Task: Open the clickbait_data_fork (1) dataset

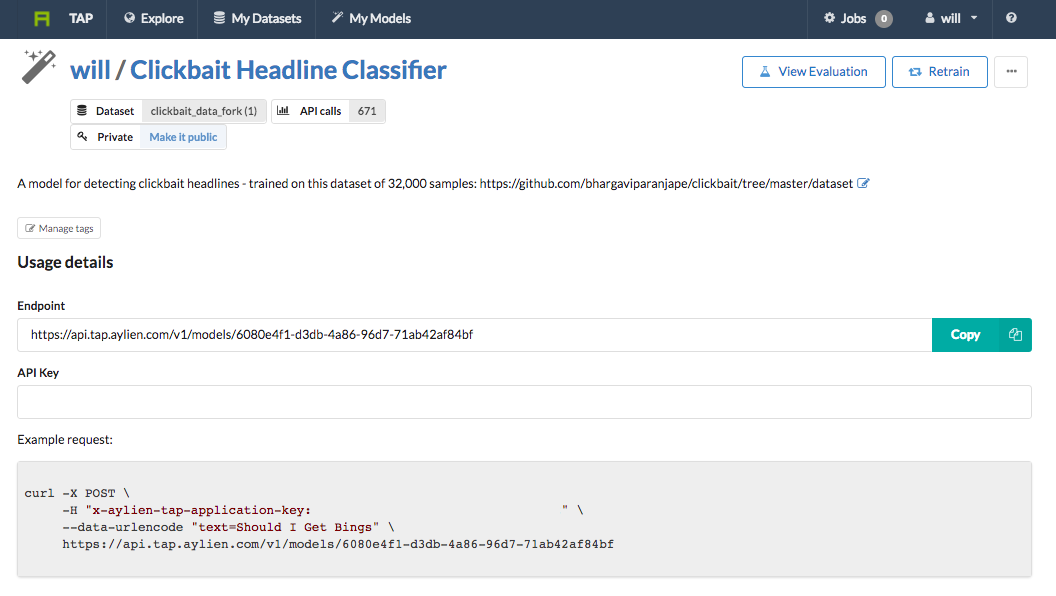Action: (x=203, y=111)
